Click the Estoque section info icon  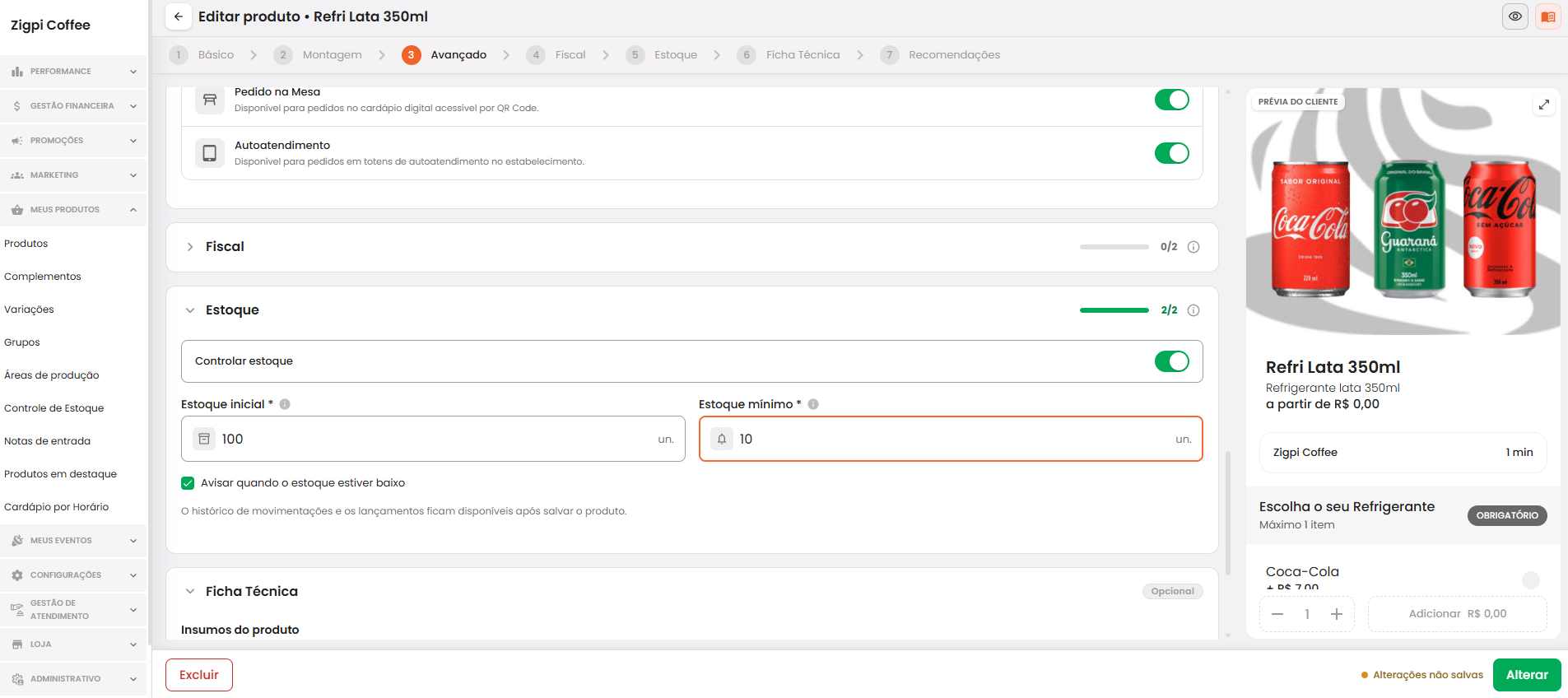point(1193,310)
